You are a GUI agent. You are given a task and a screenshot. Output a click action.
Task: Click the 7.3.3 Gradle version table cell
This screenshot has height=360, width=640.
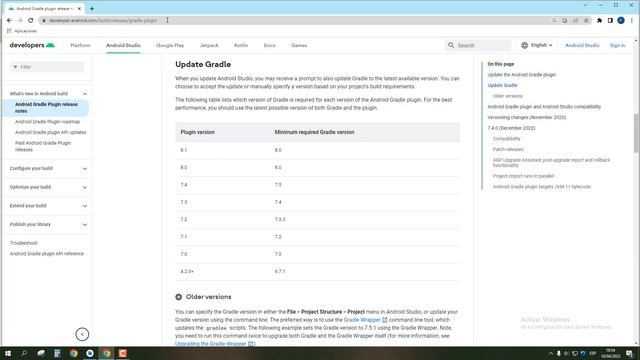point(280,219)
